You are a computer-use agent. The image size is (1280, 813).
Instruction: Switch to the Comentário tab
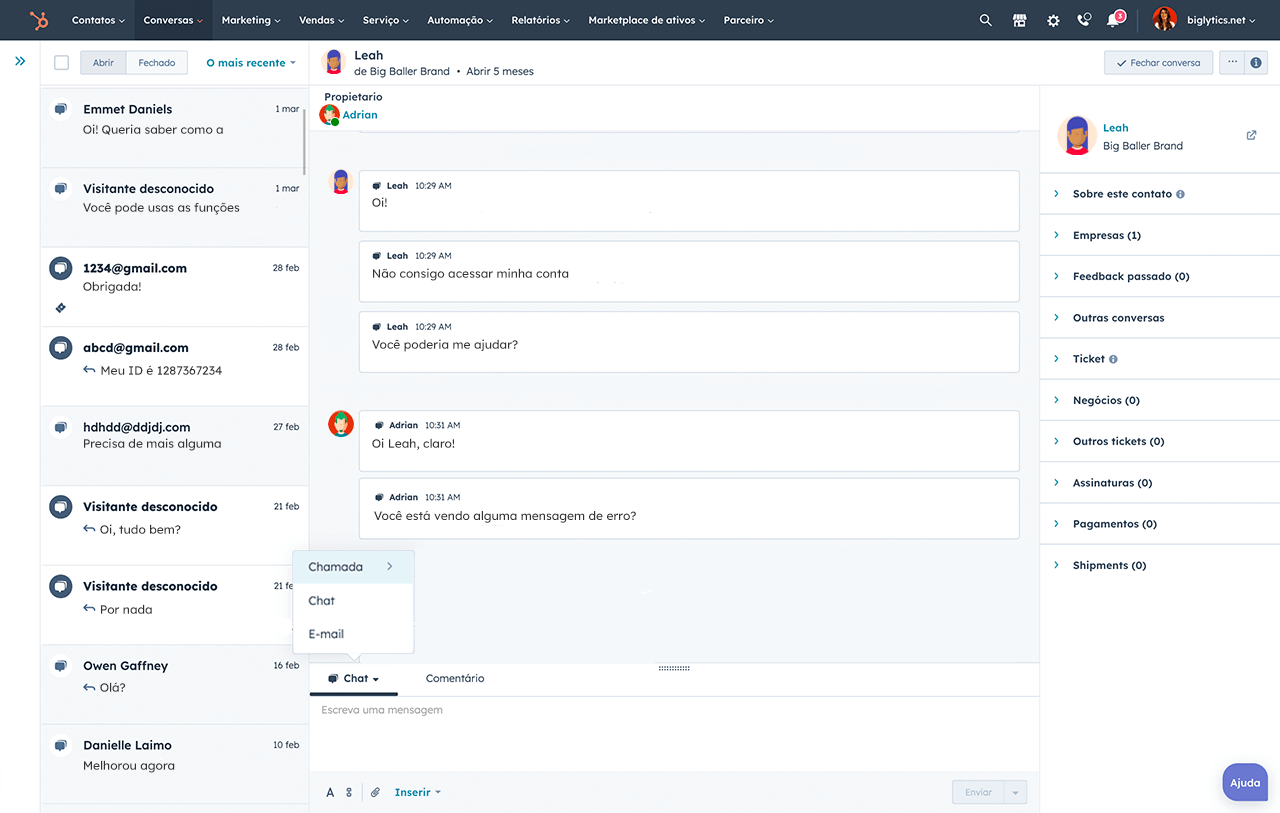[x=455, y=678]
